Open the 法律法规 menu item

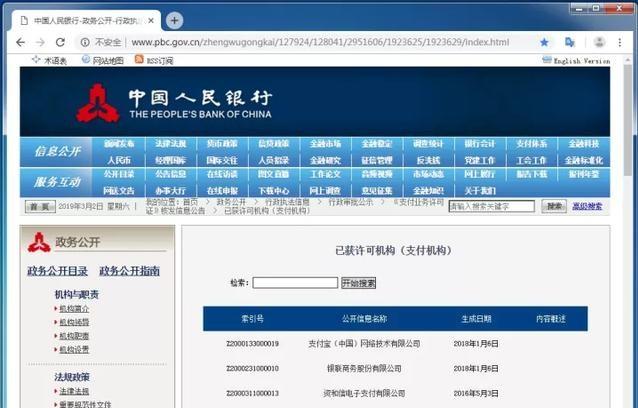coord(170,144)
